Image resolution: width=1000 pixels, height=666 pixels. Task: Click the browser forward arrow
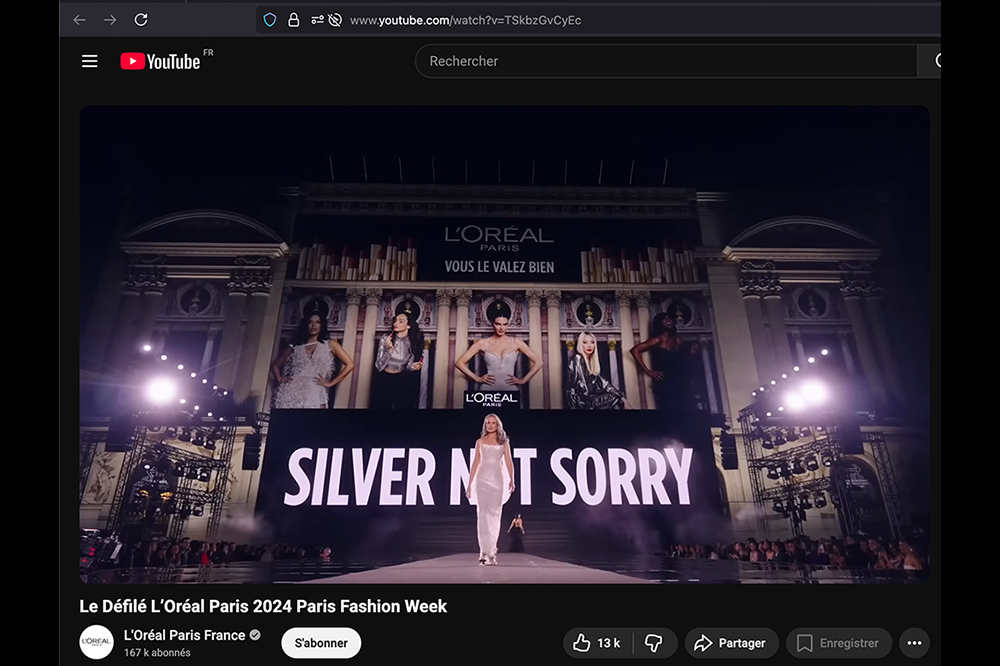point(110,20)
